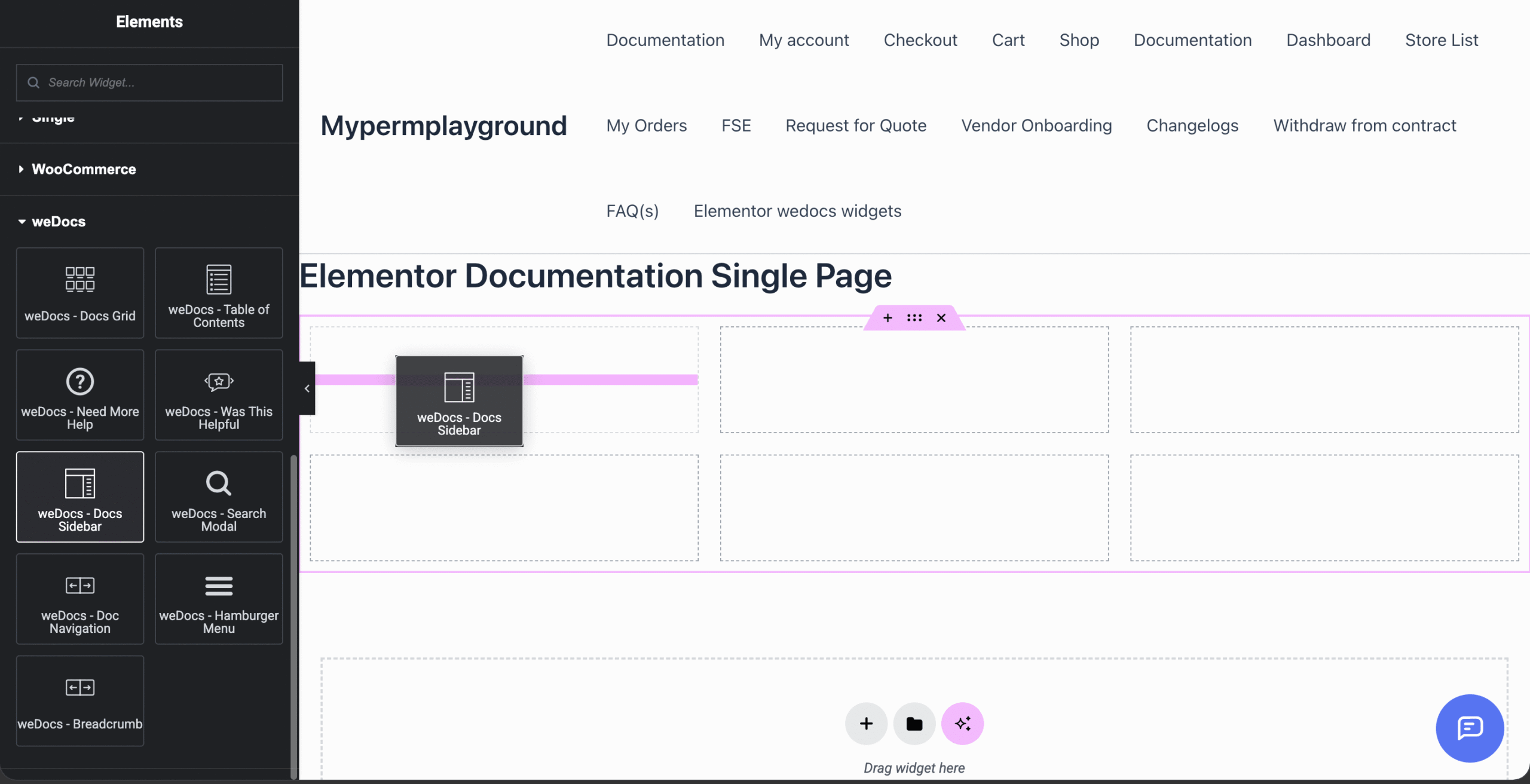Image resolution: width=1530 pixels, height=784 pixels.
Task: Open the FAQ(s) link
Action: 632,211
